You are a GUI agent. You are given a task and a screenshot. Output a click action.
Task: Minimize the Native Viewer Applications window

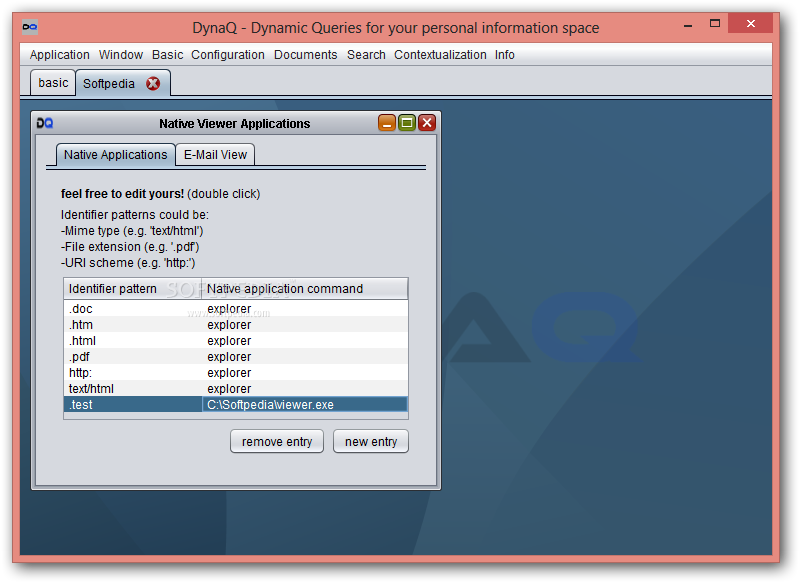(x=387, y=123)
